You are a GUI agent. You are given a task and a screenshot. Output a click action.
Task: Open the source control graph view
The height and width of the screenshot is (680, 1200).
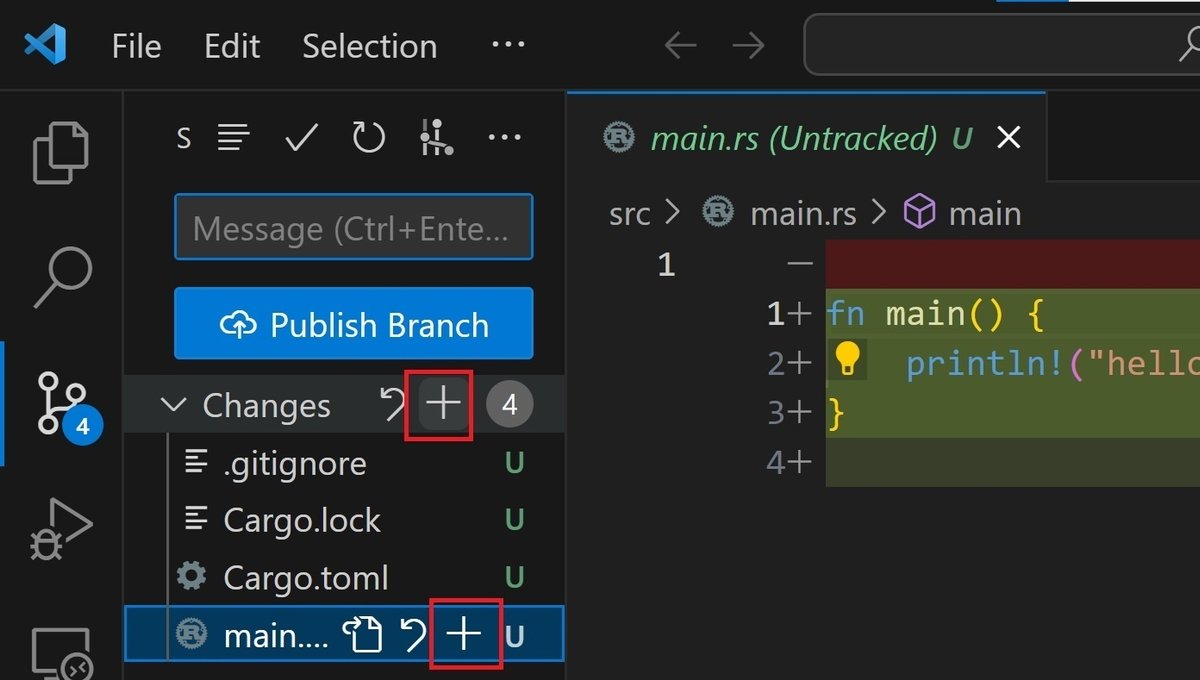pyautogui.click(x=437, y=137)
